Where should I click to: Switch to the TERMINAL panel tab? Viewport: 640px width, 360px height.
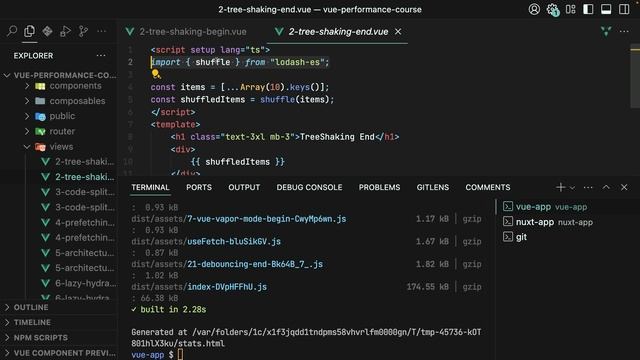click(x=150, y=187)
